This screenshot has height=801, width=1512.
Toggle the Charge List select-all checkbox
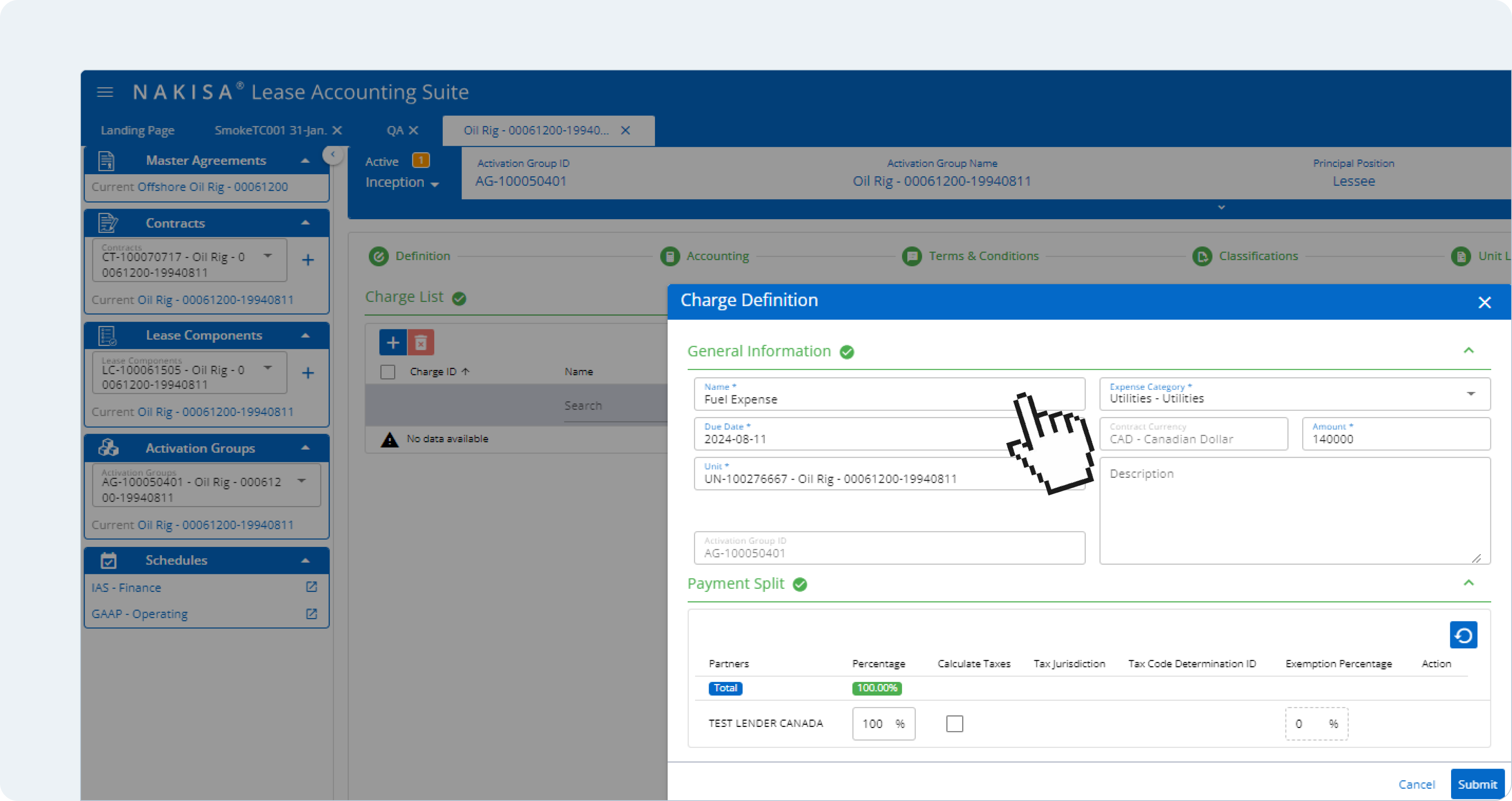(388, 372)
